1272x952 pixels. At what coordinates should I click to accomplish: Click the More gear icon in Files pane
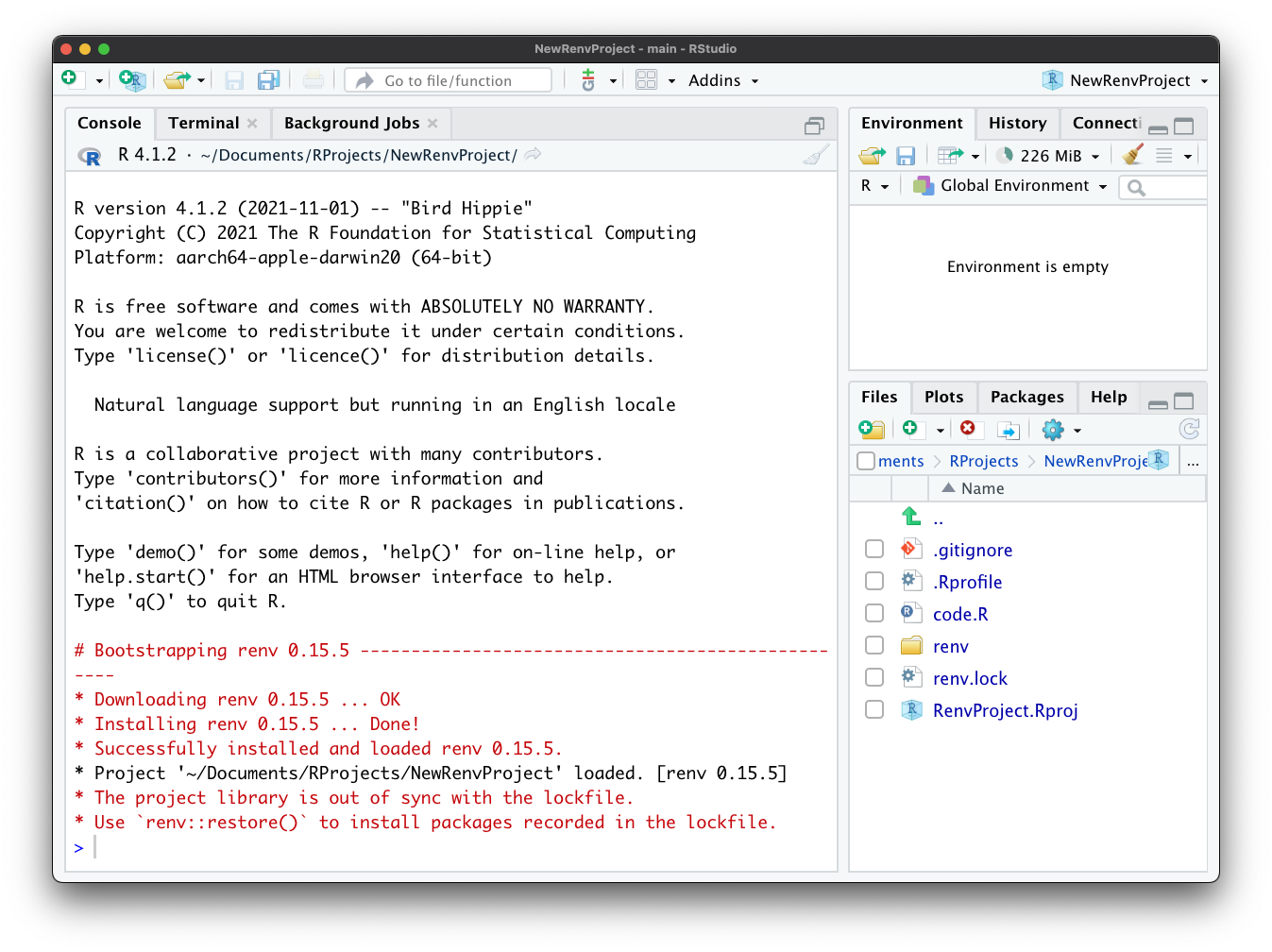(1053, 430)
